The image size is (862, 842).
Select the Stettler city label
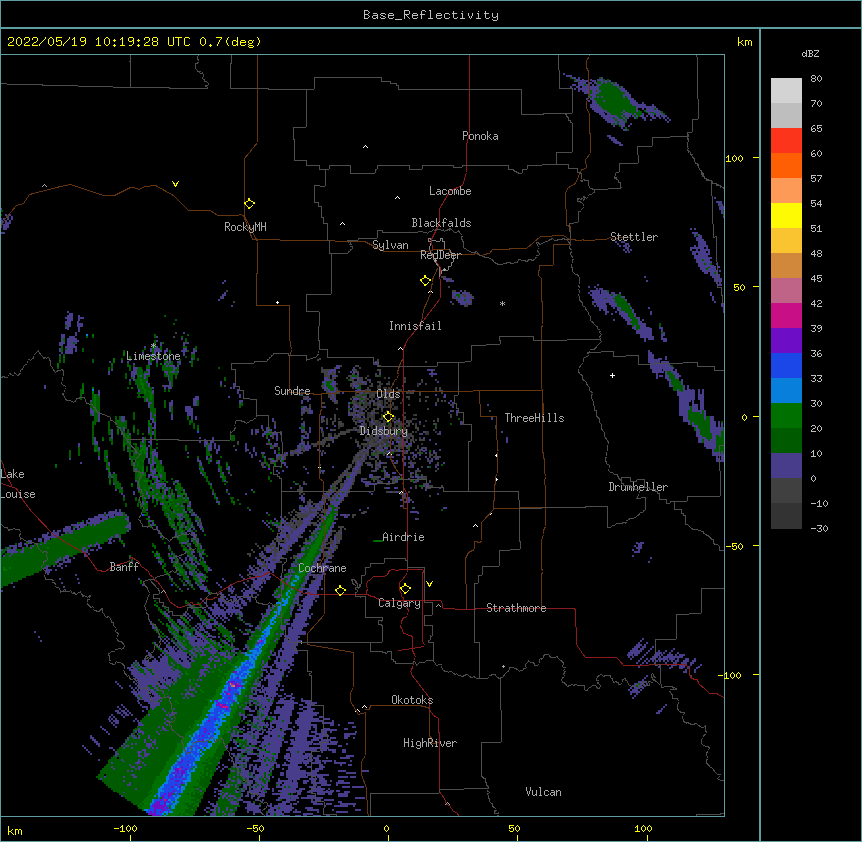tap(634, 237)
